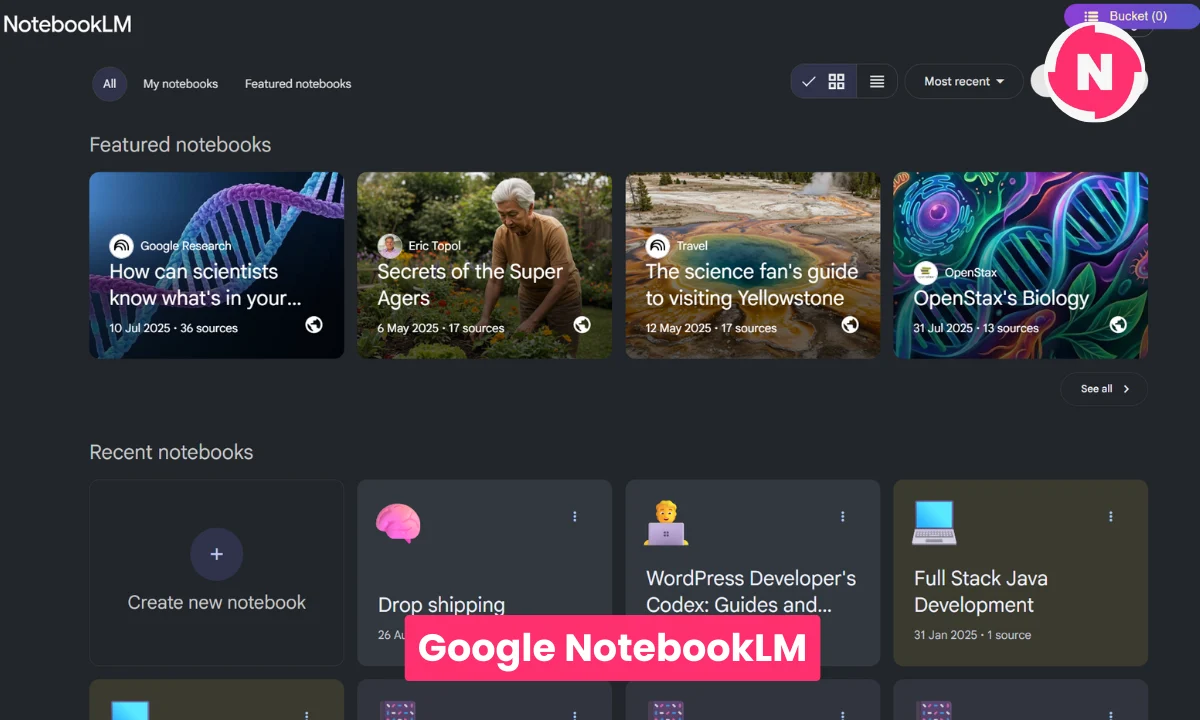The width and height of the screenshot is (1200, 720).
Task: Switch to list view layout
Action: pyautogui.click(x=876, y=81)
